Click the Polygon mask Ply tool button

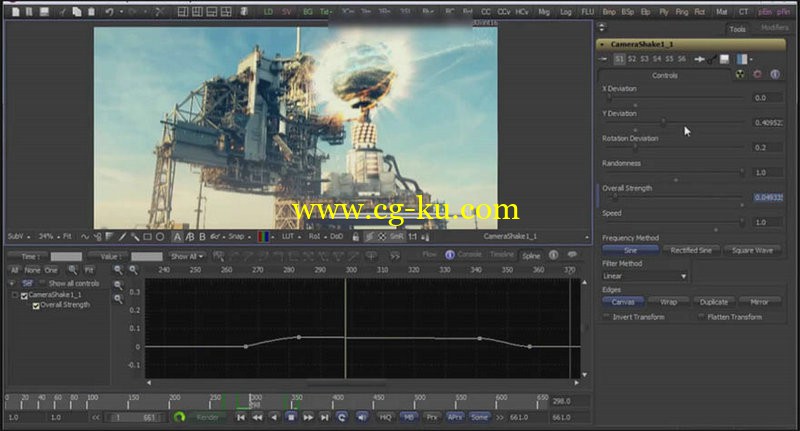[664, 11]
